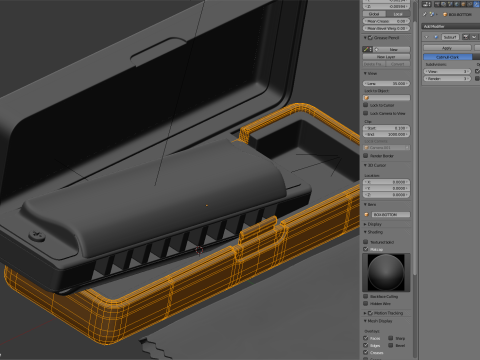Click Apply on Subsurf modifier
The height and width of the screenshot is (360, 480).
(x=447, y=48)
